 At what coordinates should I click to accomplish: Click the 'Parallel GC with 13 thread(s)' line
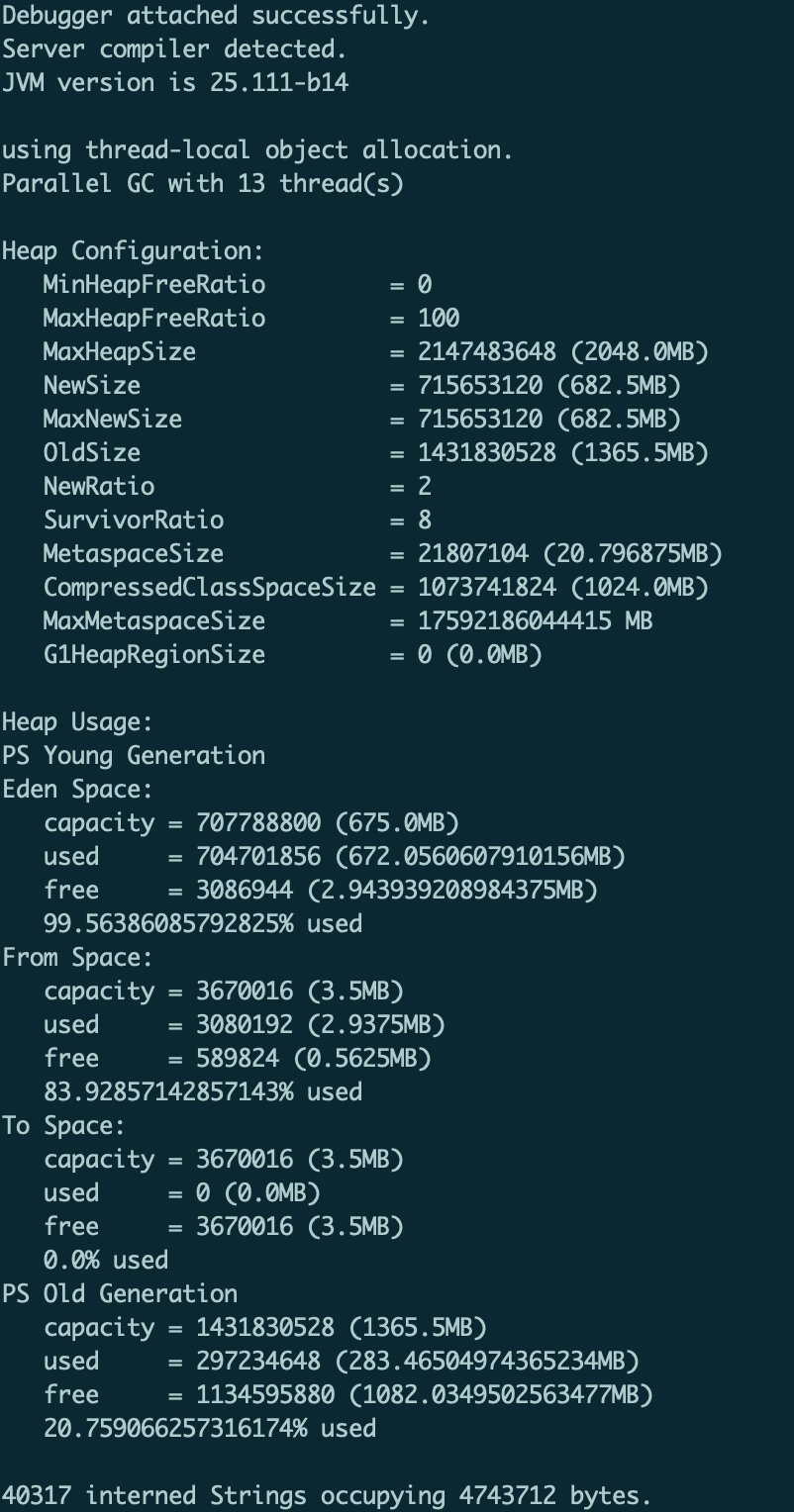pyautogui.click(x=202, y=184)
